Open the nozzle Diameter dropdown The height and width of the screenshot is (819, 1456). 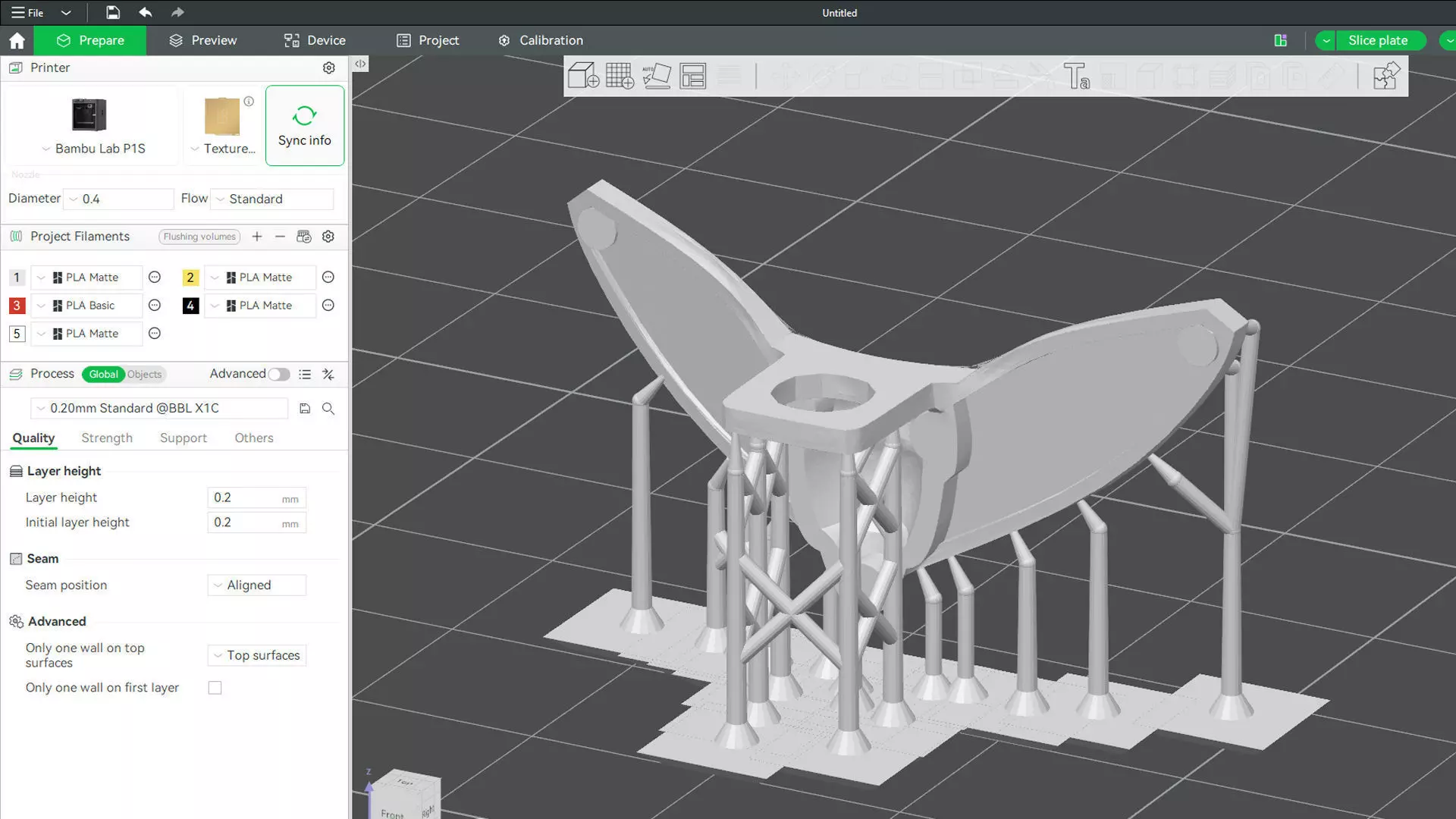click(119, 199)
